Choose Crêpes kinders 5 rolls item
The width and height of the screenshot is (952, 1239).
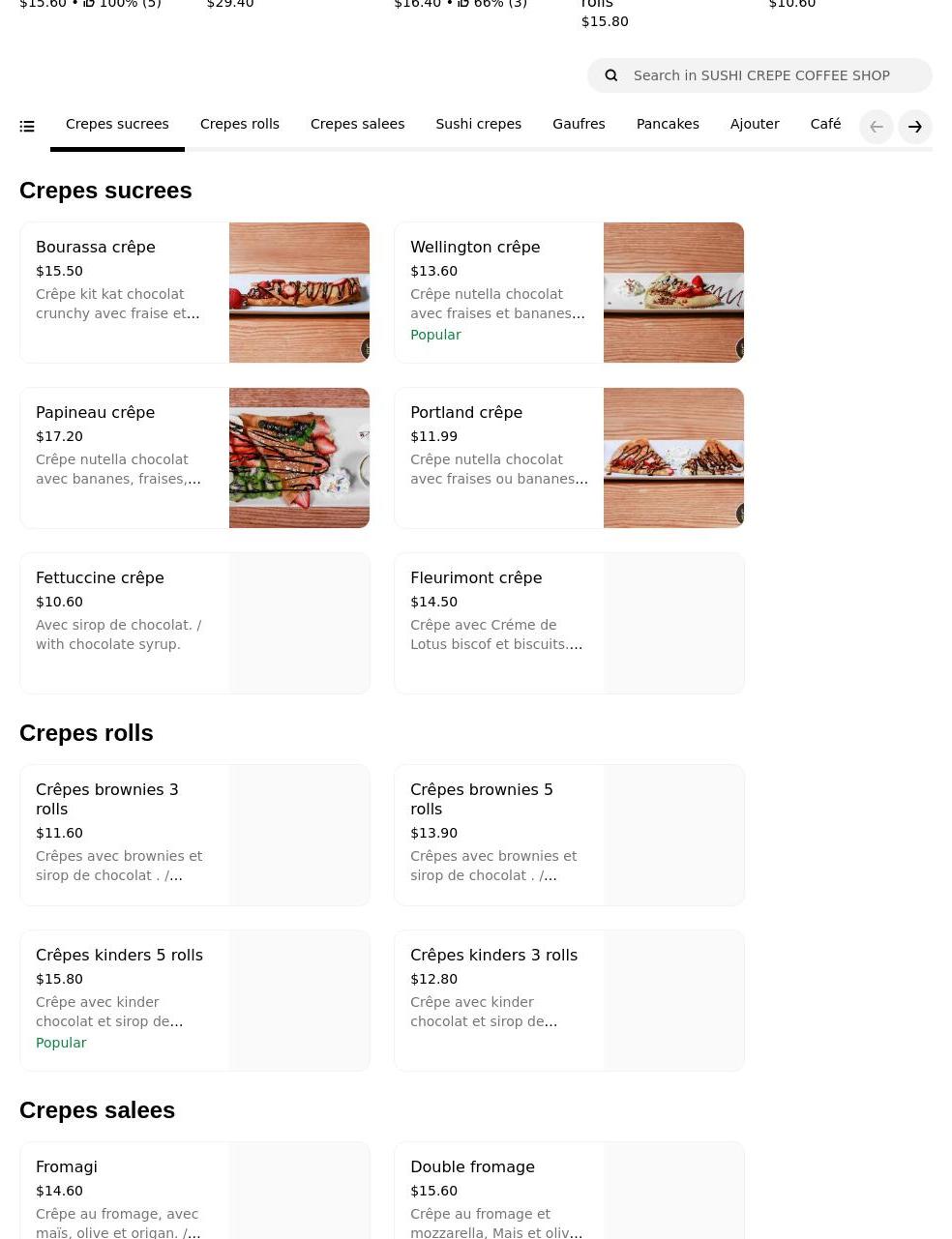[194, 1001]
